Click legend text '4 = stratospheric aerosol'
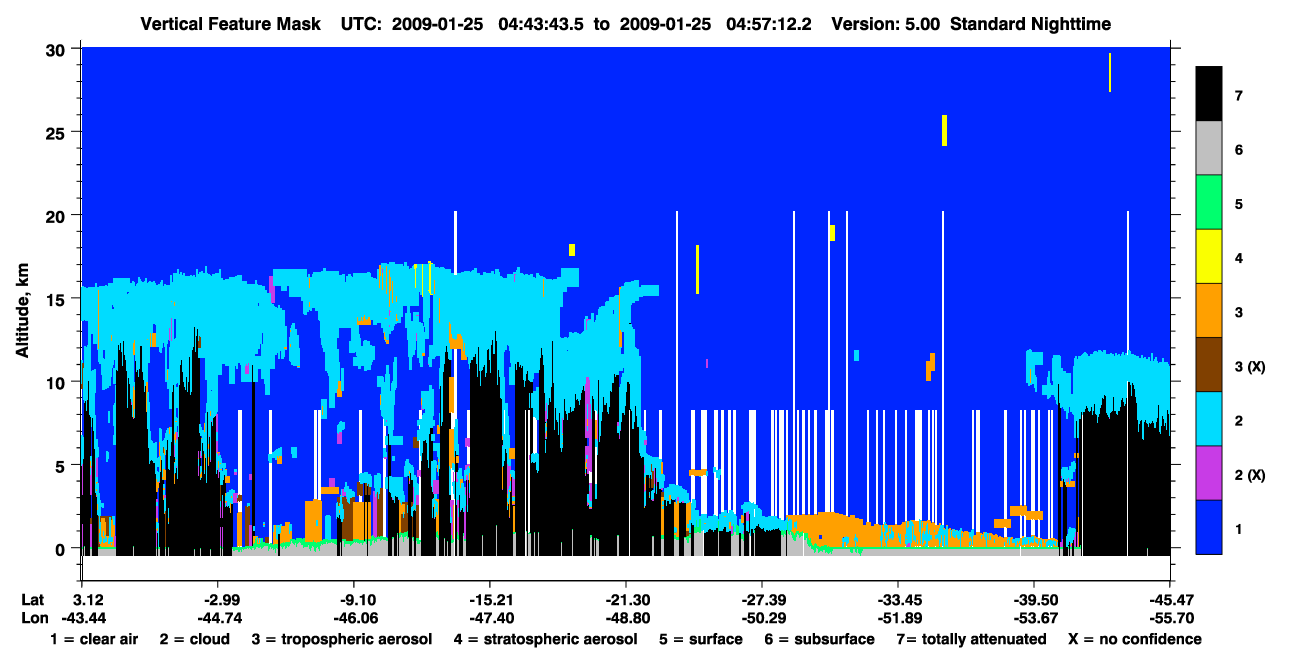Screen dimensions: 1300x667 tap(545, 639)
